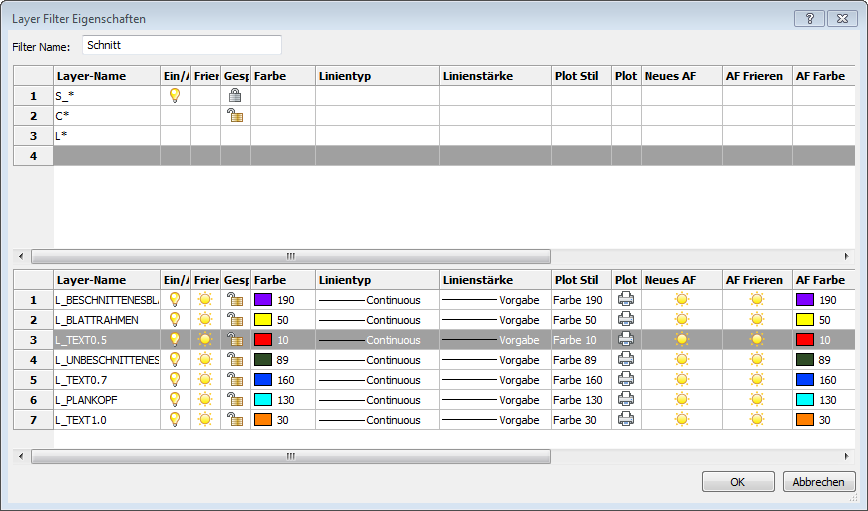Click the purple color swatch 190 in the Farbe column
Screen dimensions: 868x511
[x=264, y=300]
